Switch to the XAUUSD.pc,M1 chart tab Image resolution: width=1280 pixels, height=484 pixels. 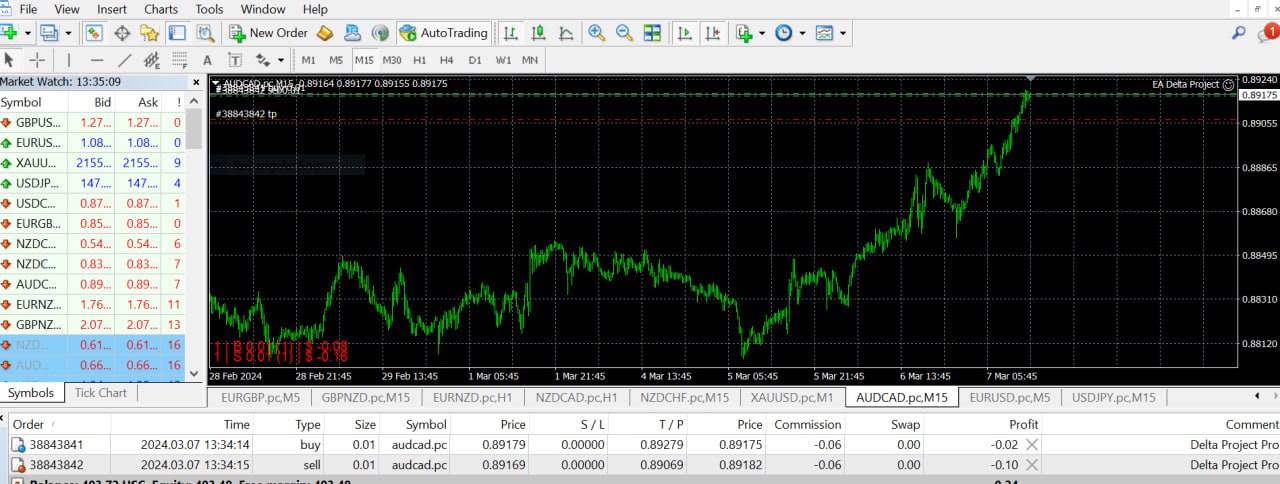tap(792, 397)
